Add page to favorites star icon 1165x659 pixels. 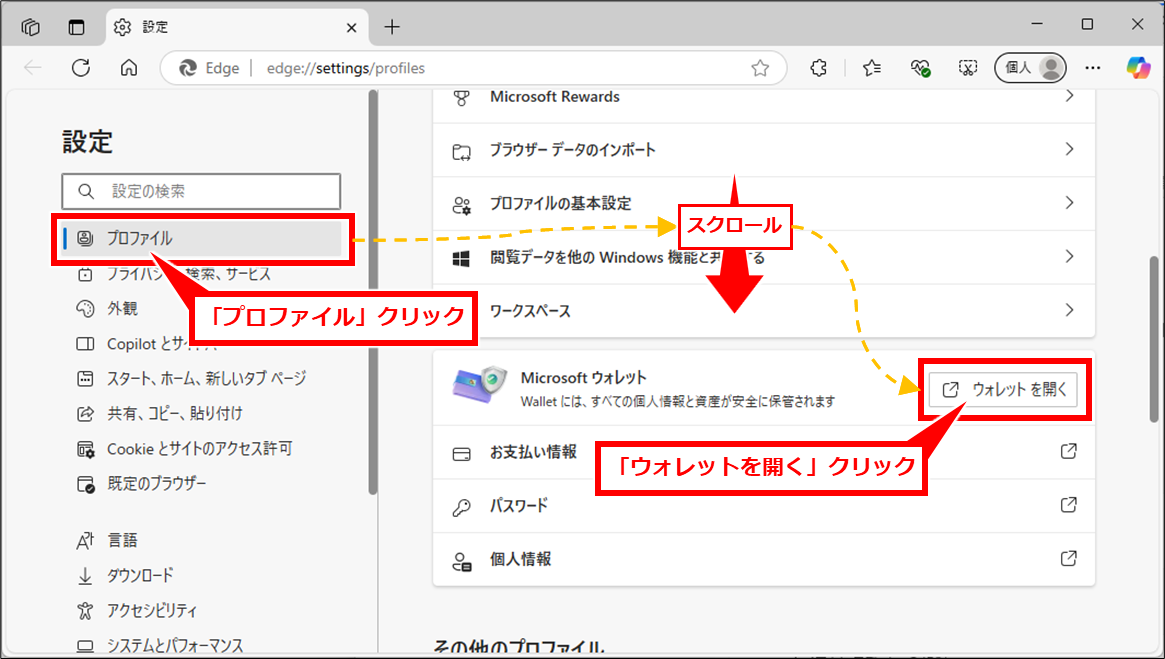point(760,68)
